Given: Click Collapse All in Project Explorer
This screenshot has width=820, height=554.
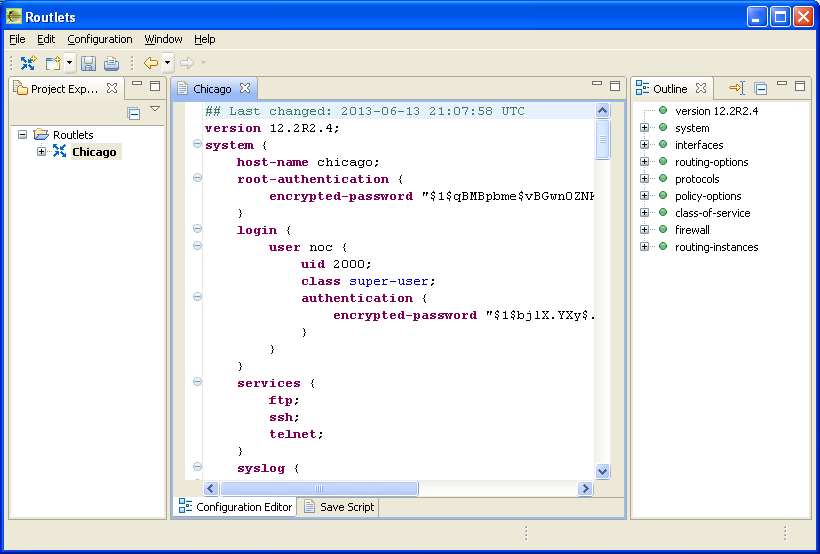Looking at the screenshot, I should [x=134, y=113].
